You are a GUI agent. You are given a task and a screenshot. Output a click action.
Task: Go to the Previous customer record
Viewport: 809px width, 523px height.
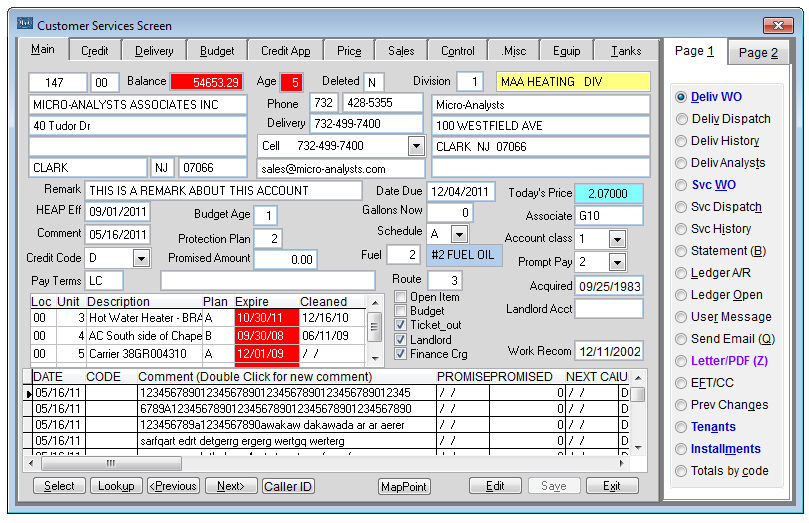[x=173, y=486]
